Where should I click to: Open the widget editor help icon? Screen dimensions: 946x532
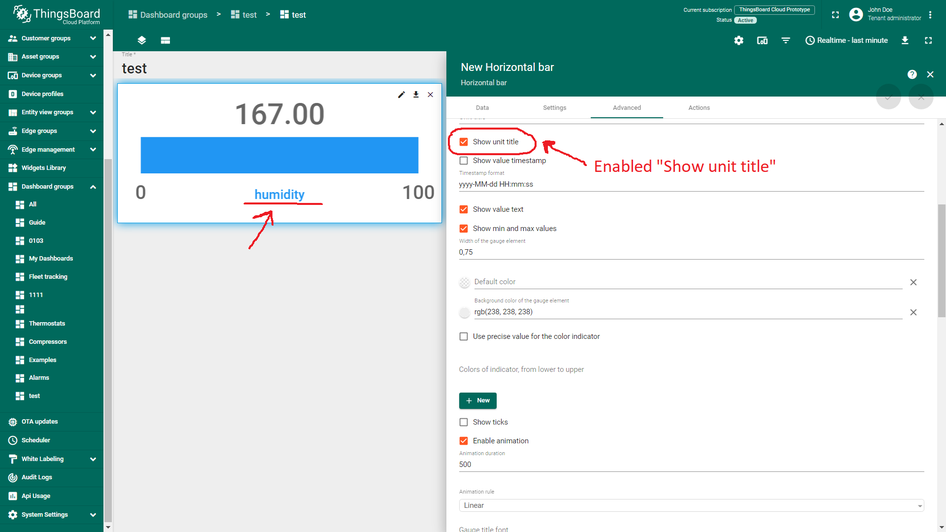912,74
